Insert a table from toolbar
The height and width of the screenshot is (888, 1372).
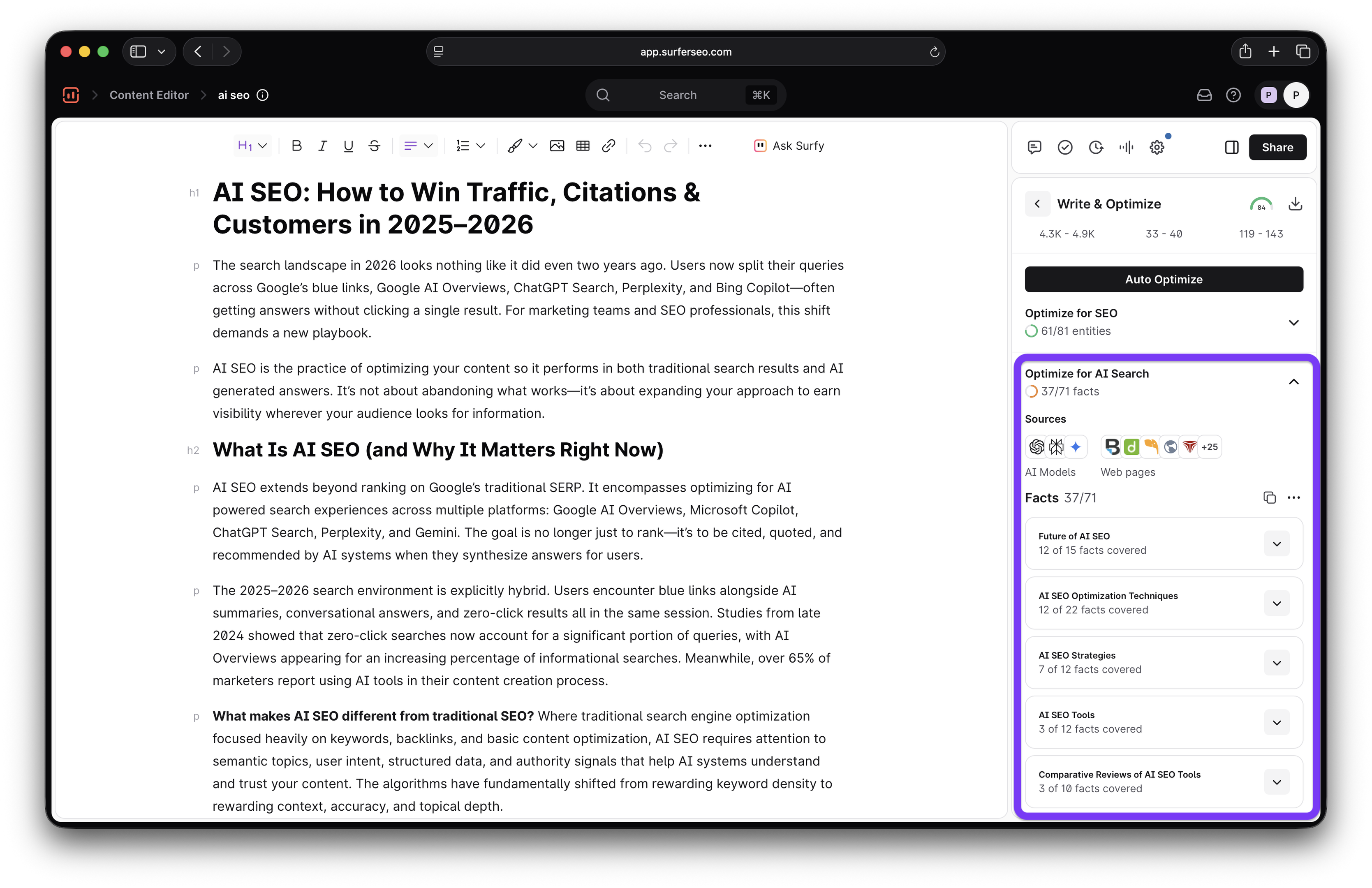pyautogui.click(x=583, y=146)
